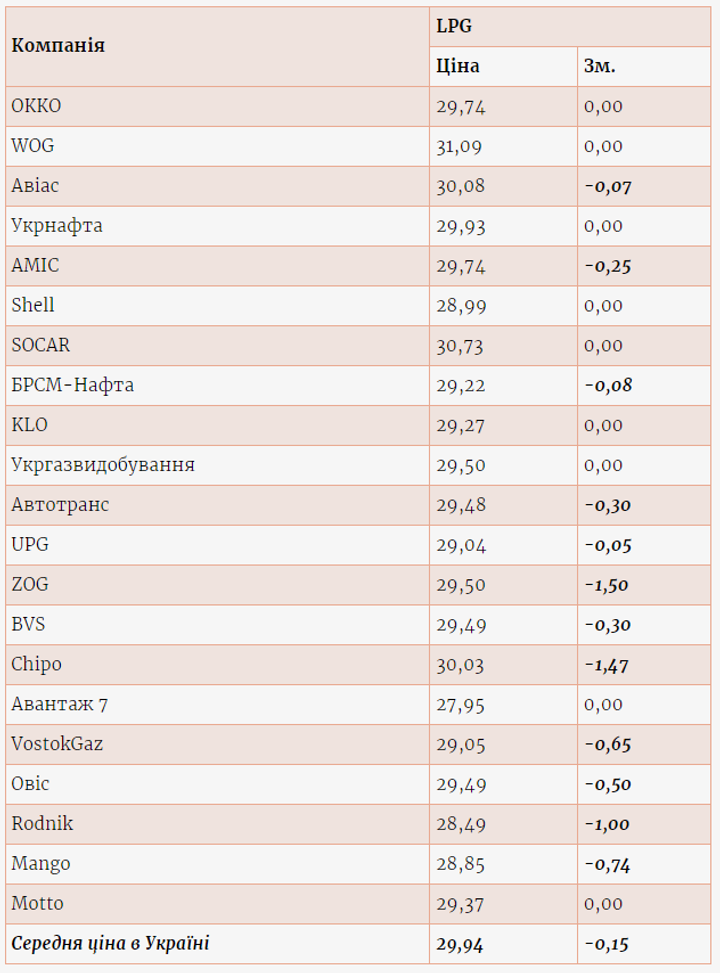
Task: Select the AMIC change value -0,25
Action: coord(607,266)
